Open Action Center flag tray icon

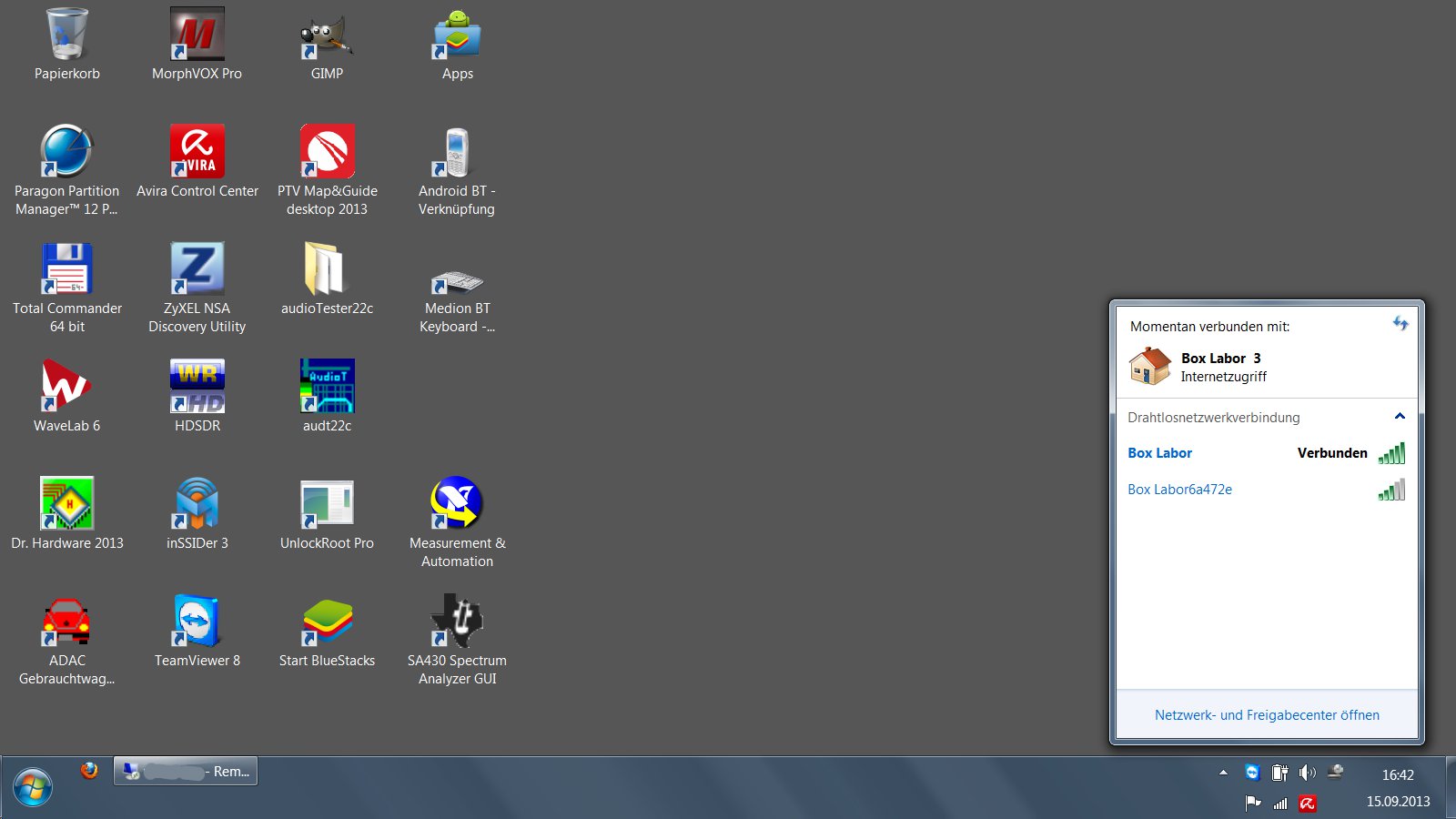pyautogui.click(x=1252, y=803)
